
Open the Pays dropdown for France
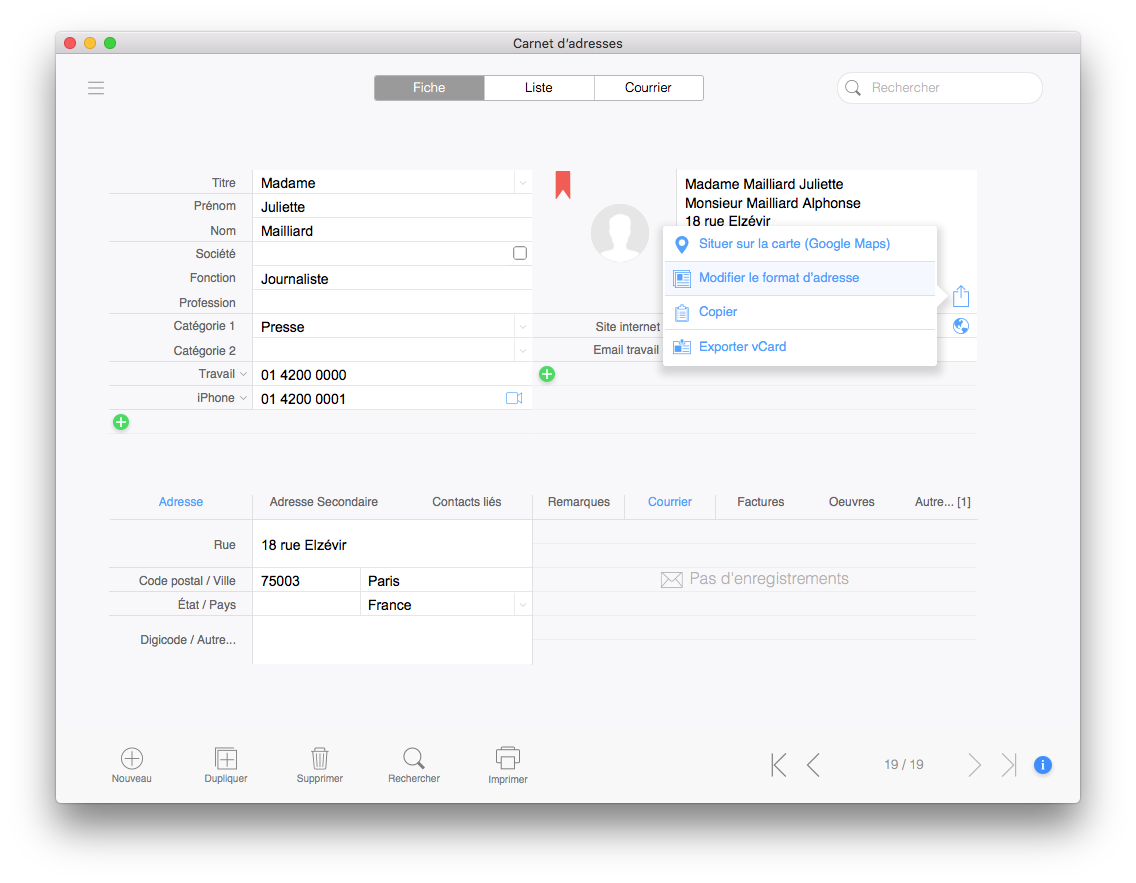pyautogui.click(x=522, y=605)
